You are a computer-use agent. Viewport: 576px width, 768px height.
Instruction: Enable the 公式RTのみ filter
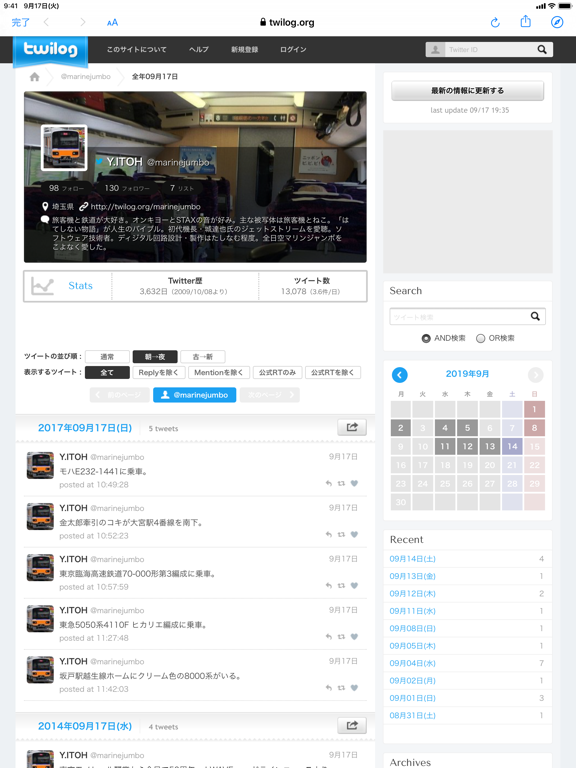277,372
